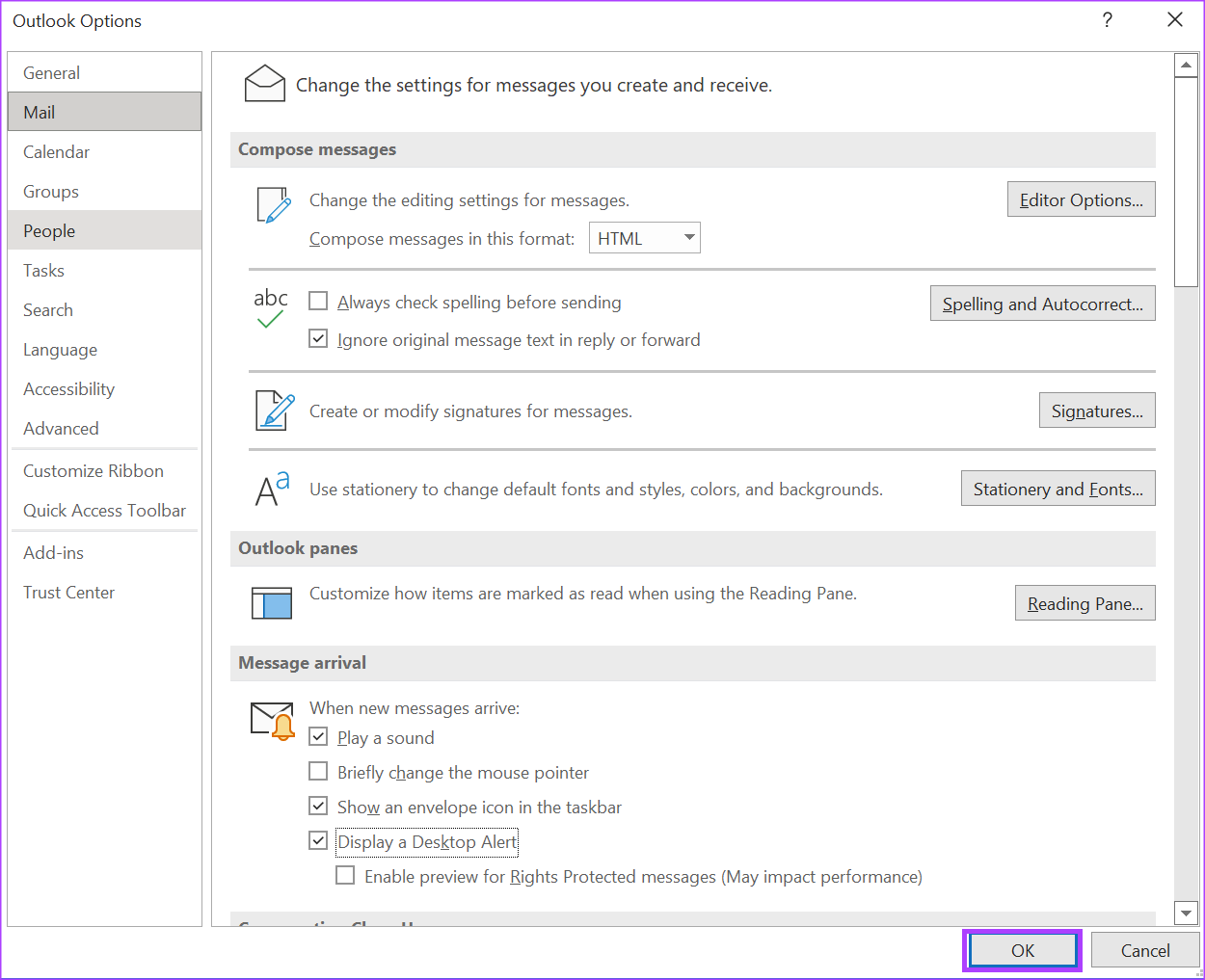Screen dimensions: 1205x980
Task: Open Customize Ribbon settings
Action: pyautogui.click(x=104, y=470)
